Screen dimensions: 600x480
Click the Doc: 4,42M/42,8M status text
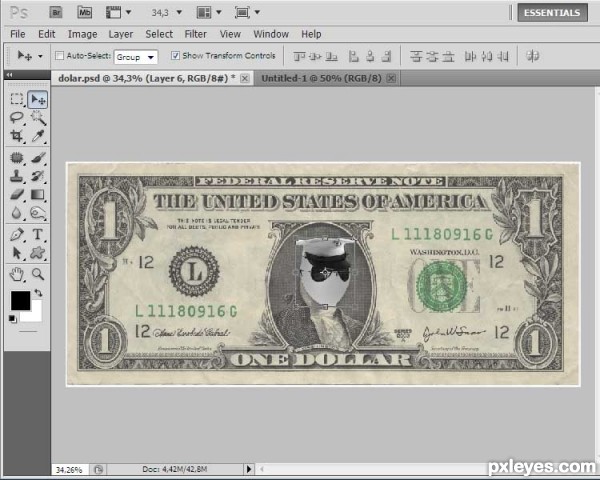coord(174,469)
